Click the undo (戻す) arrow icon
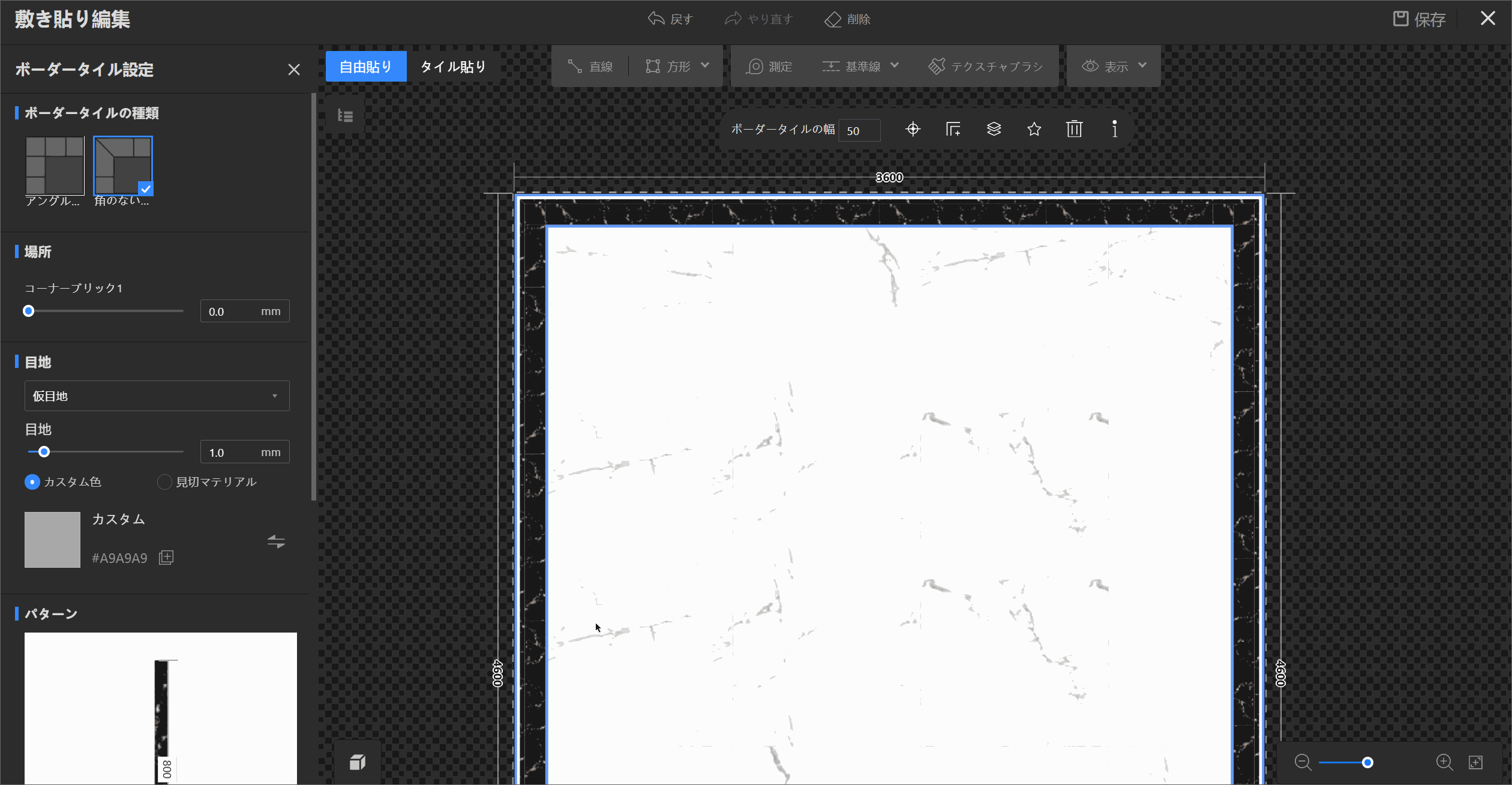This screenshot has height=785, width=1512. click(656, 19)
